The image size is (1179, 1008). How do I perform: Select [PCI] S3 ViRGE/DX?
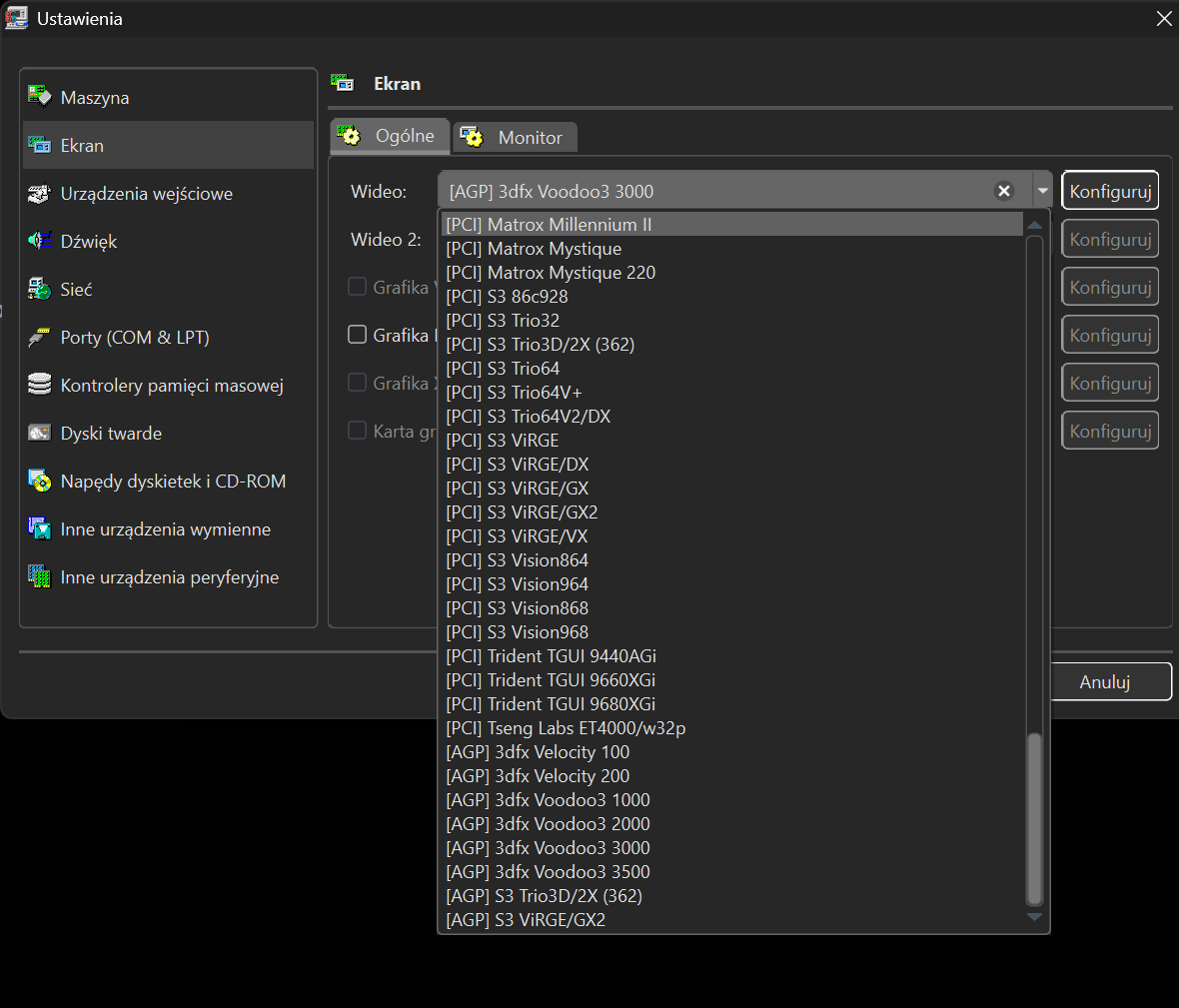click(731, 464)
